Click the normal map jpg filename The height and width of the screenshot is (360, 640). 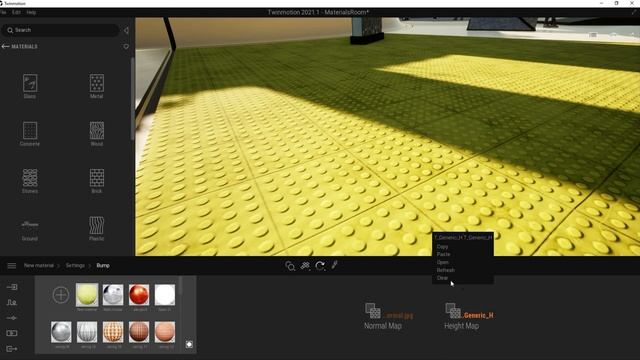point(398,316)
